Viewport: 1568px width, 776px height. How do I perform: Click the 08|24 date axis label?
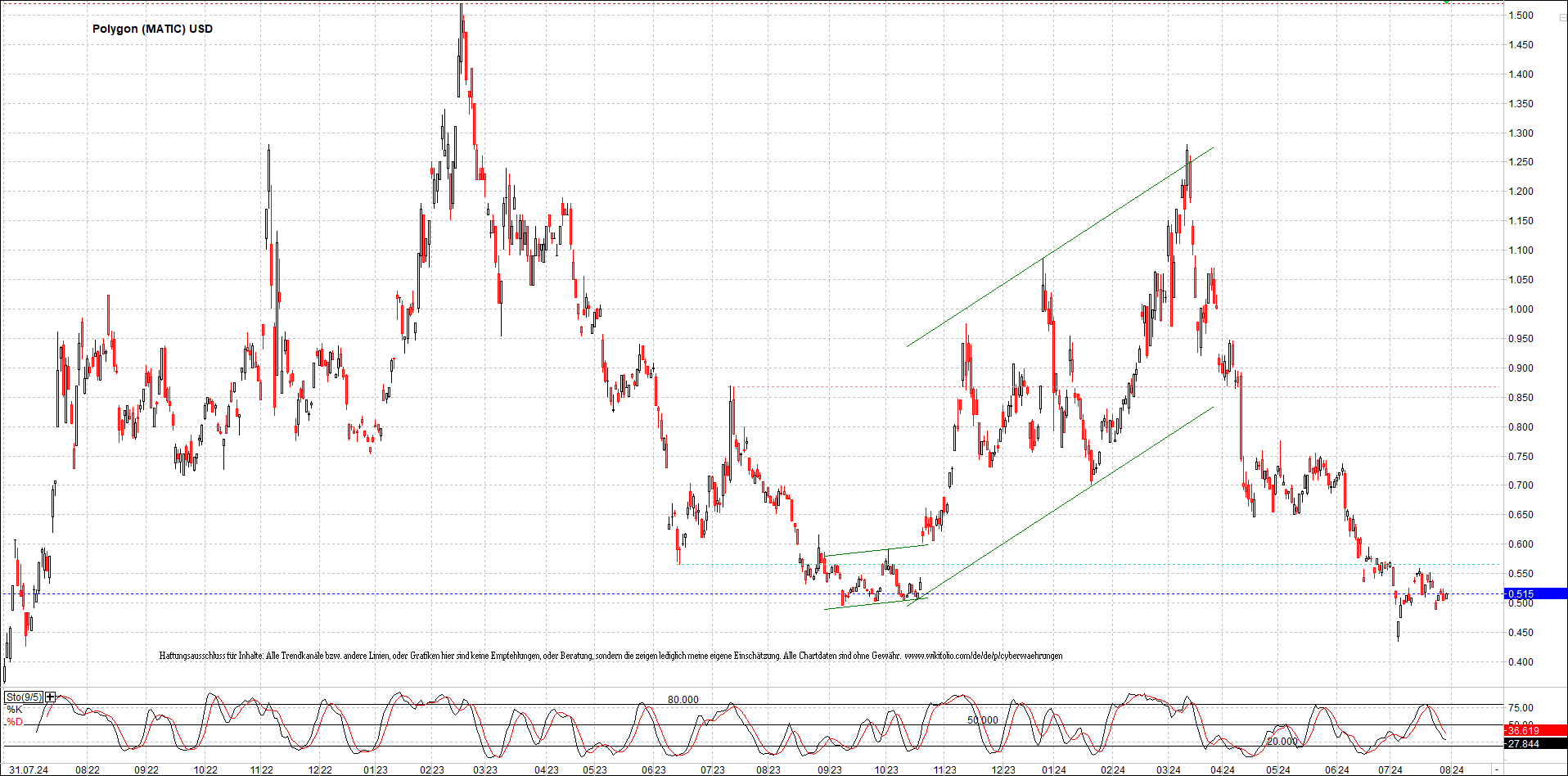(x=1452, y=769)
